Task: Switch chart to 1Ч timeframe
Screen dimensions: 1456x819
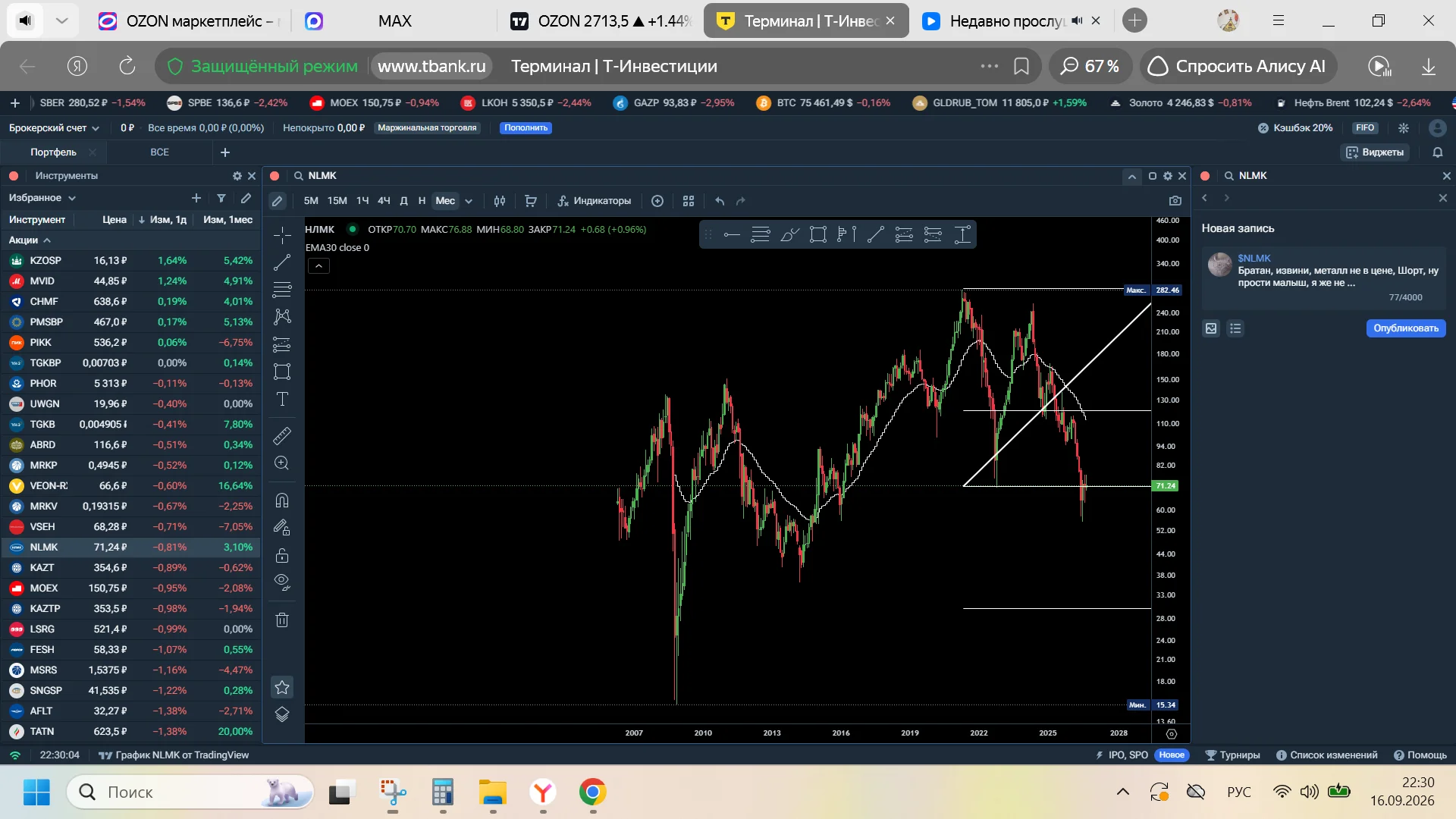Action: click(362, 201)
